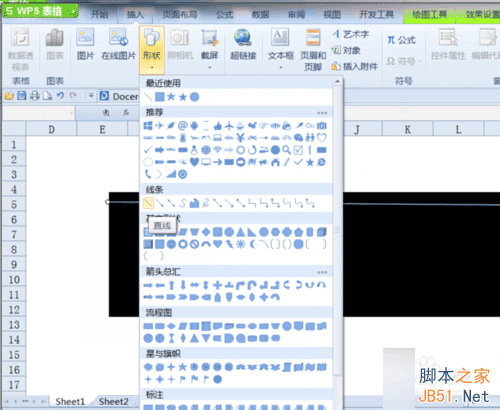Open the 截屏 screenshot dropdown arrow
The height and width of the screenshot is (410, 500).
click(210, 68)
